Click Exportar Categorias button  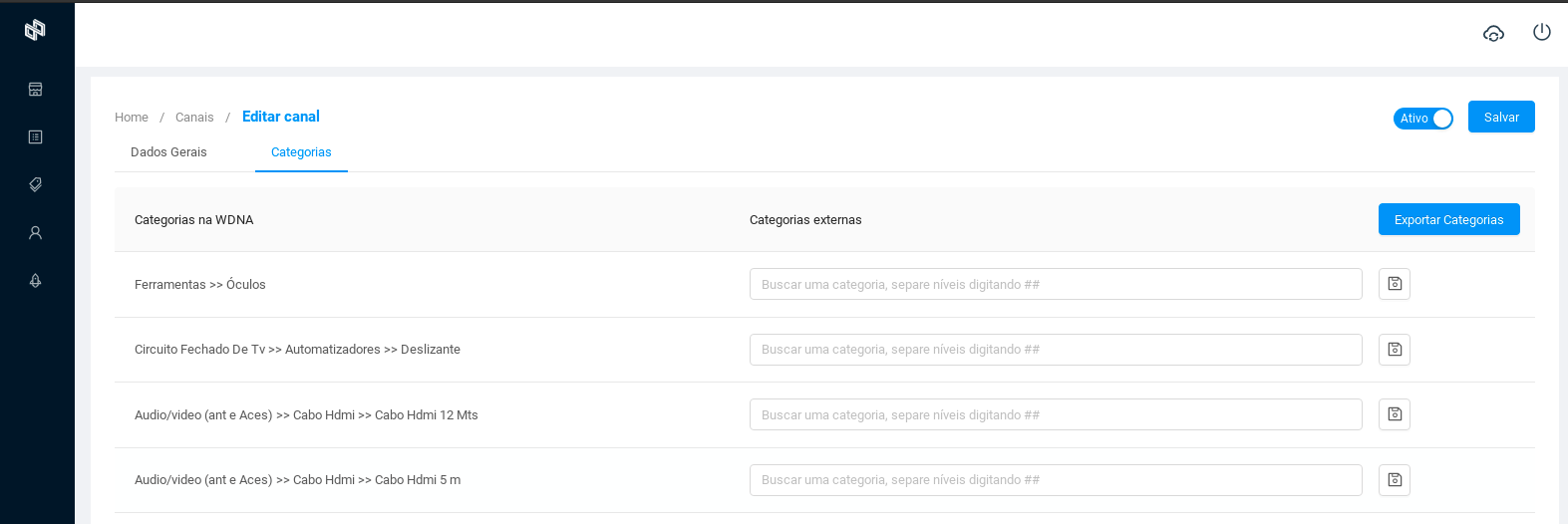[1449, 219]
